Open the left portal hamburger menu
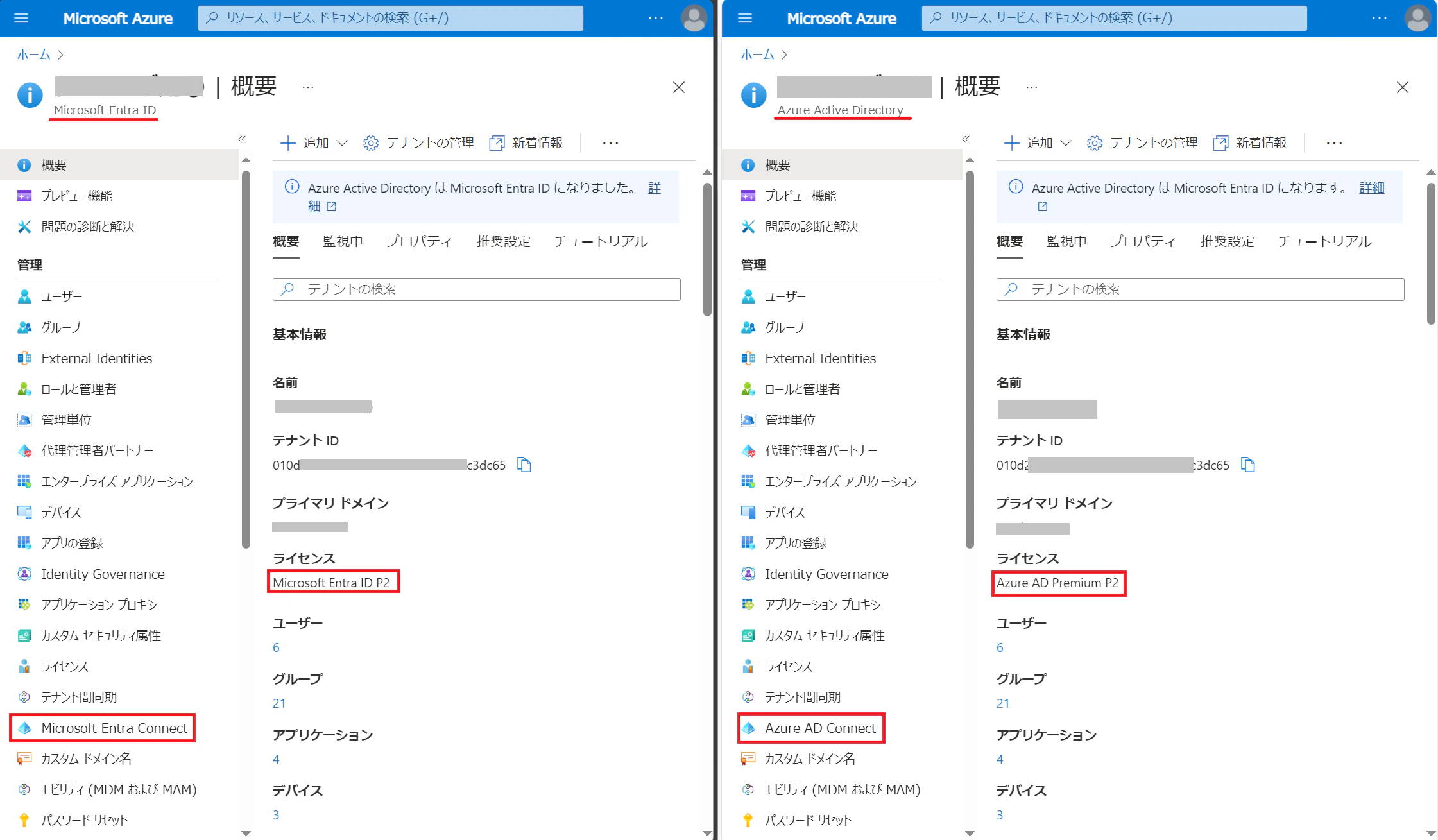This screenshot has height=840, width=1438. [x=21, y=18]
